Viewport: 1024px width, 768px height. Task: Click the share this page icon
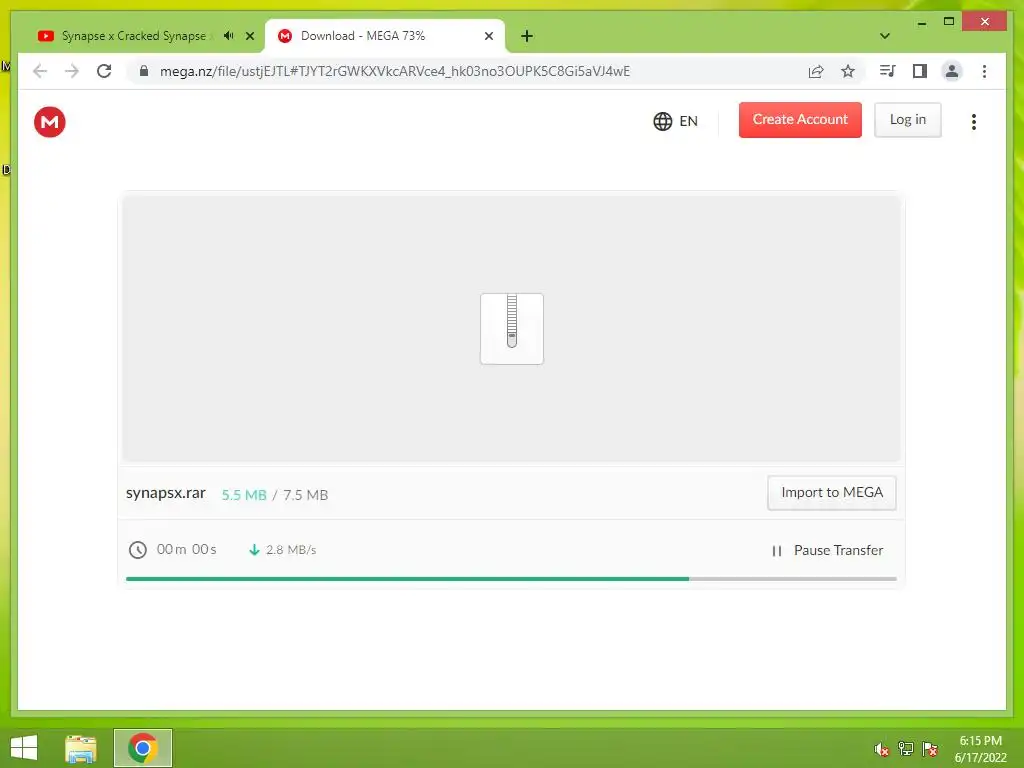click(x=816, y=71)
